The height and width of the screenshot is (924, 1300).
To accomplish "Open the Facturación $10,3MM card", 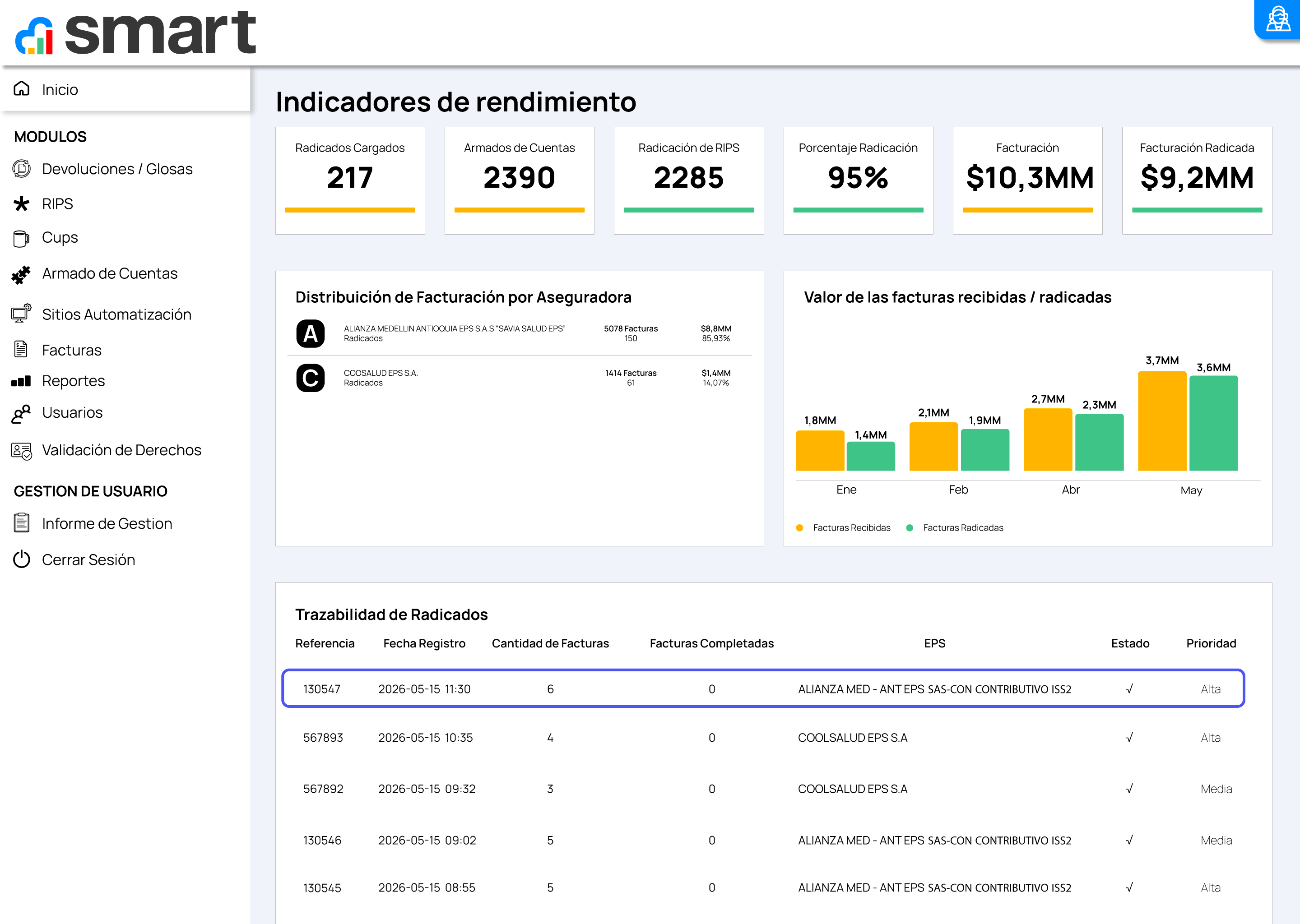I will tap(1027, 180).
